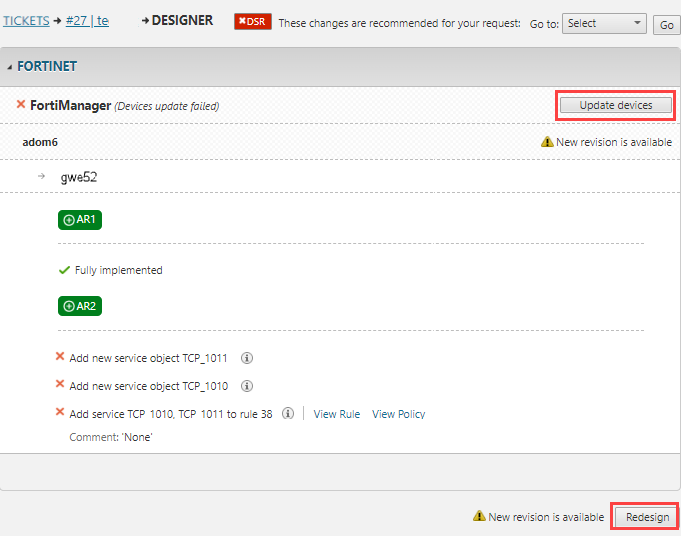Click the Devices update failed status

(167, 106)
